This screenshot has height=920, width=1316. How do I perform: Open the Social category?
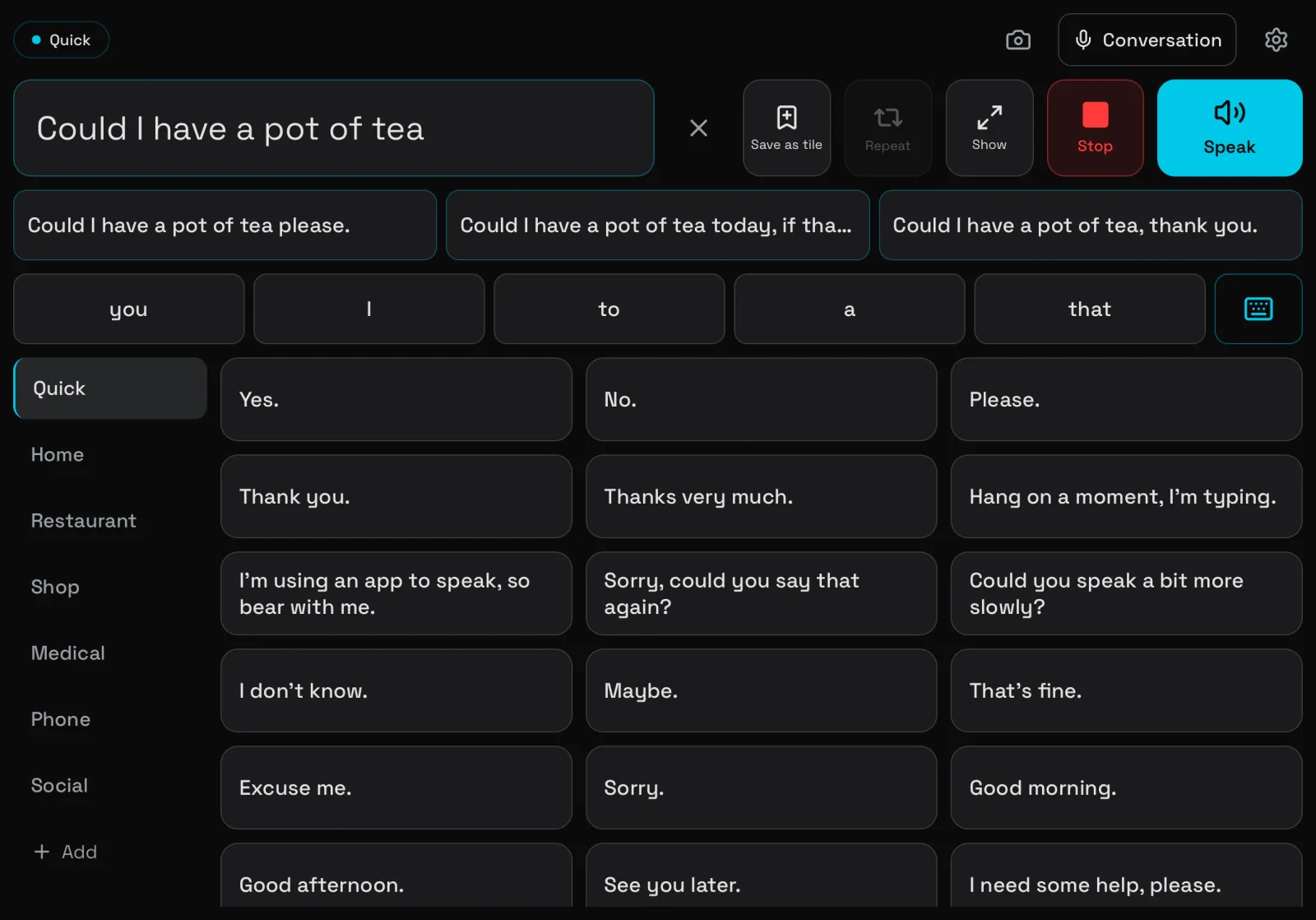coord(110,786)
